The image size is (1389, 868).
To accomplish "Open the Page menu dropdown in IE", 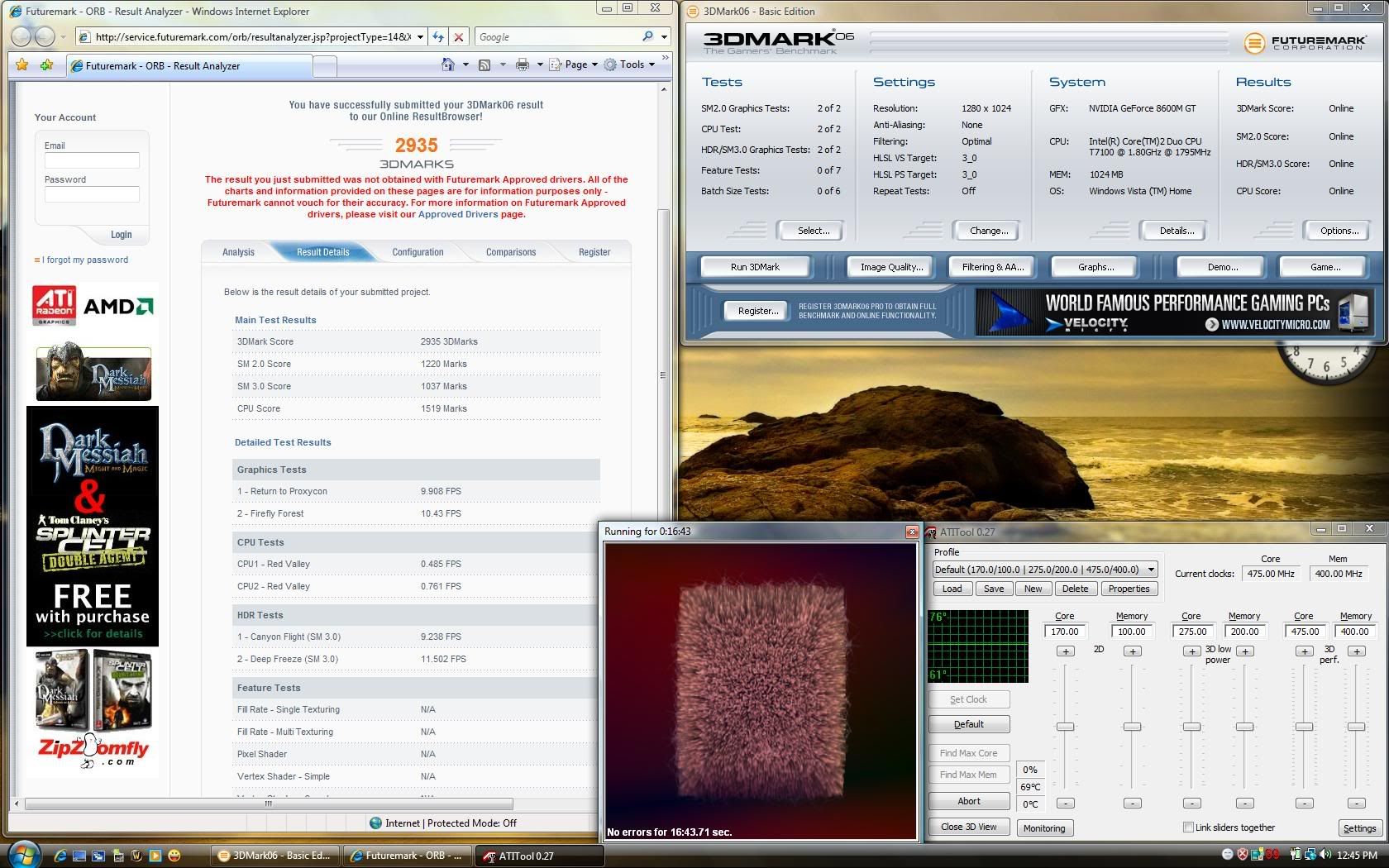I will pos(594,64).
